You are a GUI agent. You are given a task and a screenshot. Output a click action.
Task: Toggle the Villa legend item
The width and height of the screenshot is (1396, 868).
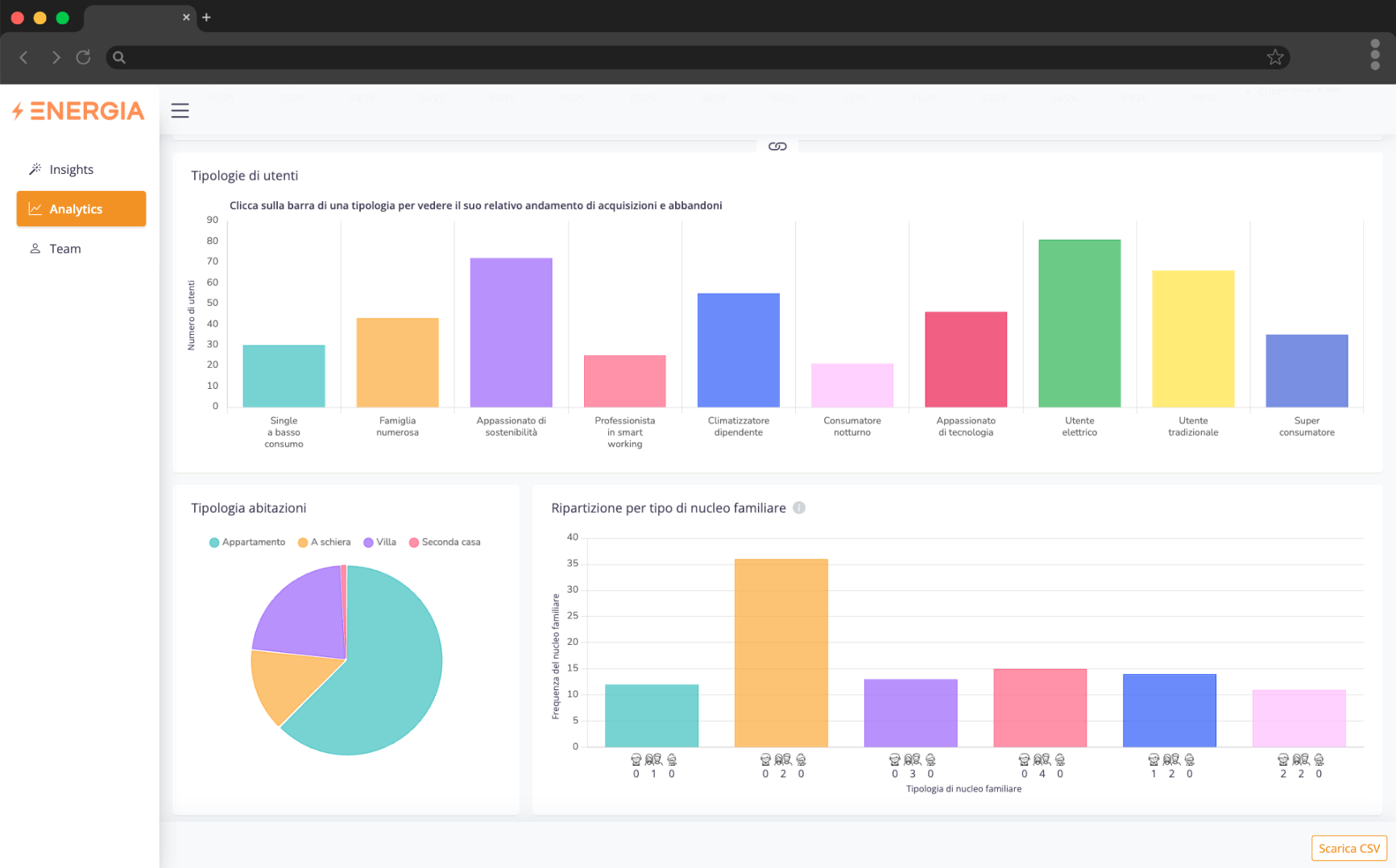[x=379, y=543]
